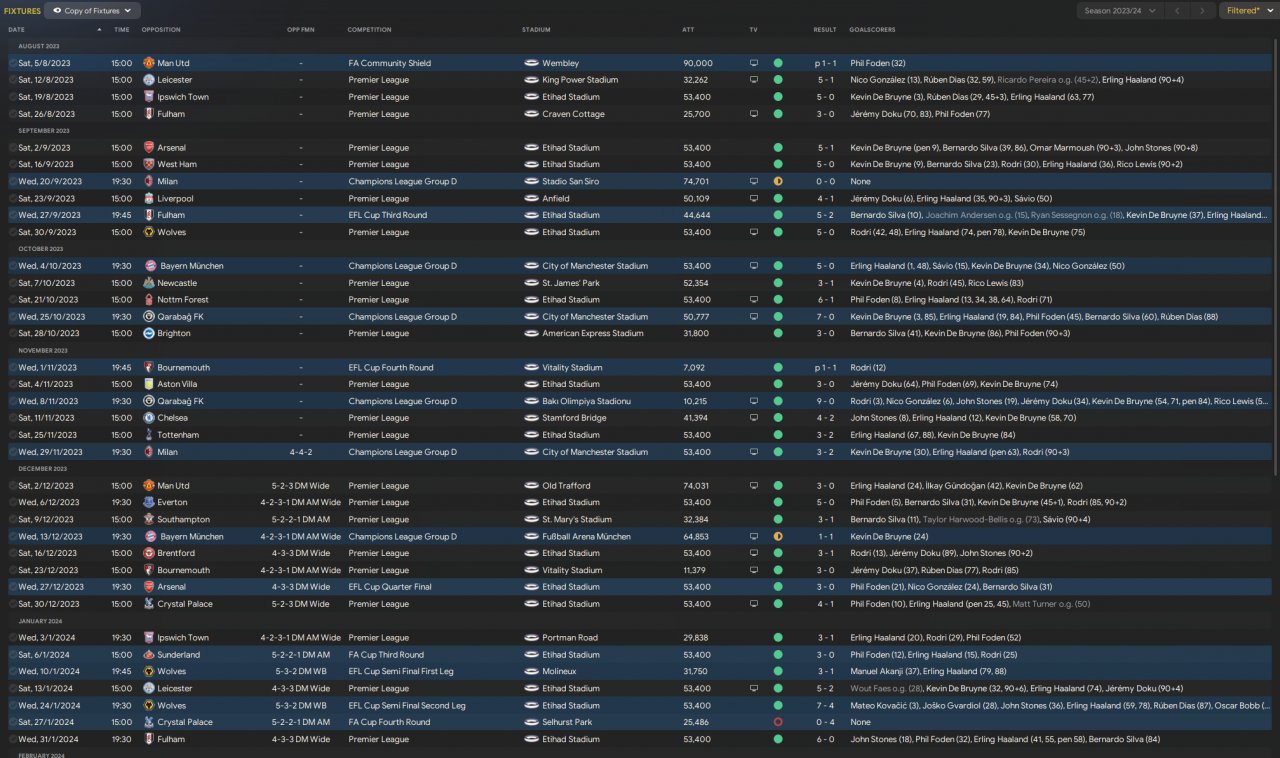Image resolution: width=1280 pixels, height=758 pixels.
Task: Open the 9 - 0 match result
Action: [825, 401]
